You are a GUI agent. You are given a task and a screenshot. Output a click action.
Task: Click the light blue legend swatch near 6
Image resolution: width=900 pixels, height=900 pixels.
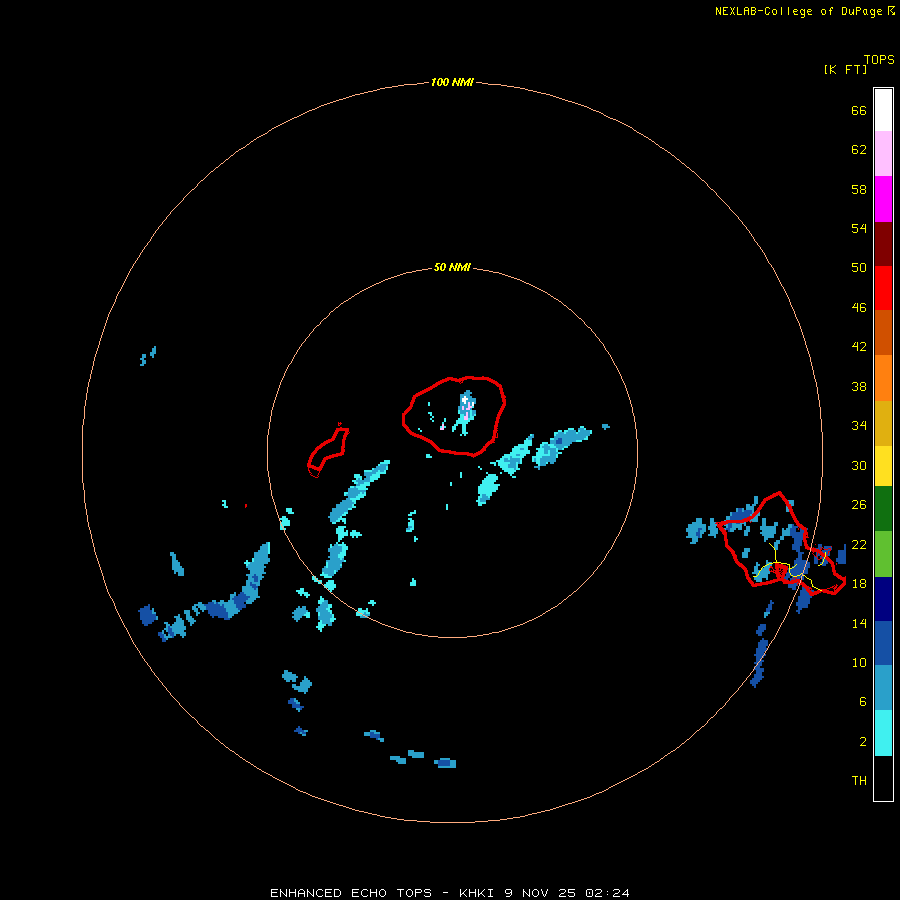[x=883, y=688]
